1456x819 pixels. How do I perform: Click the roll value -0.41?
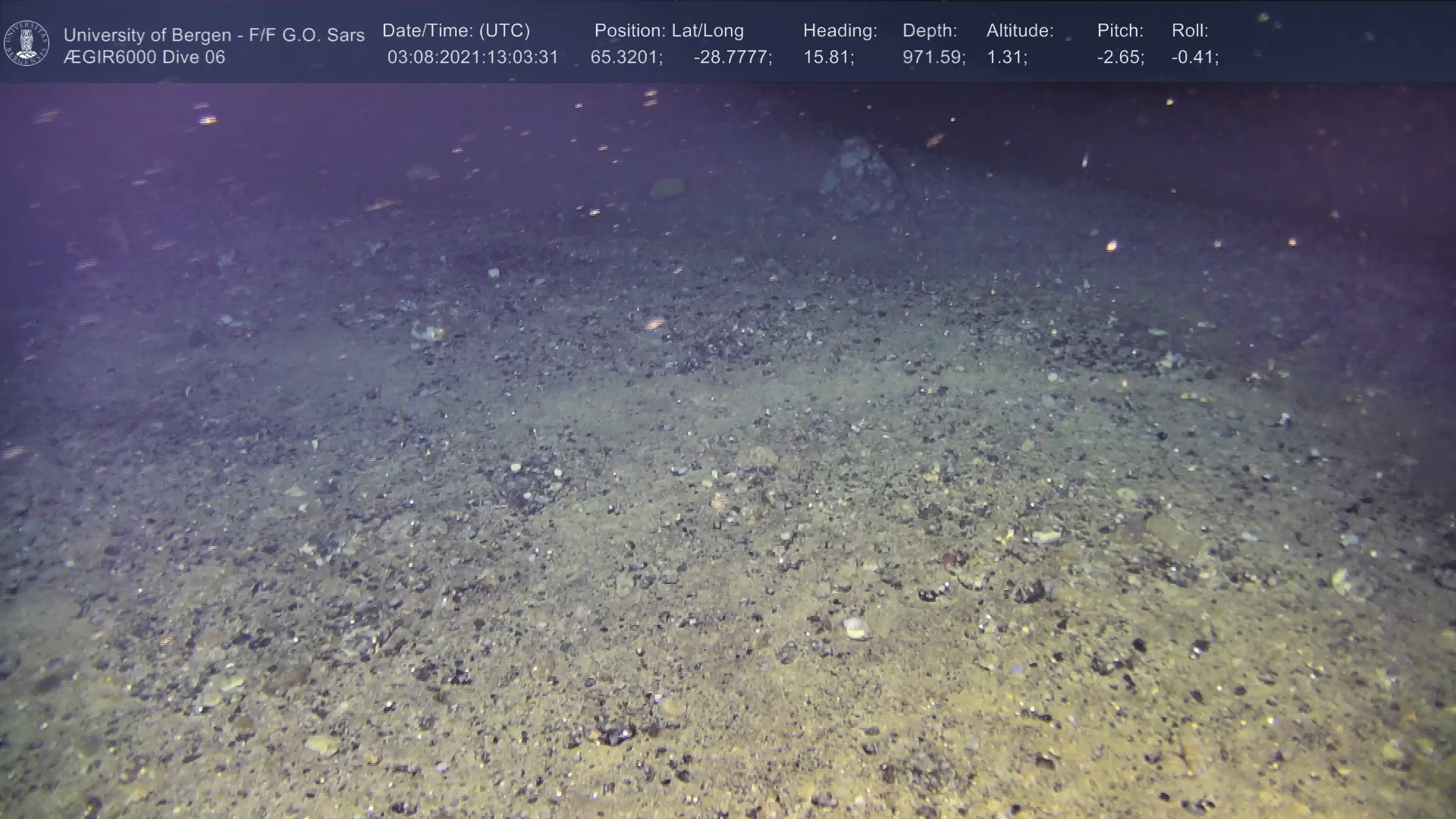pyautogui.click(x=1194, y=58)
